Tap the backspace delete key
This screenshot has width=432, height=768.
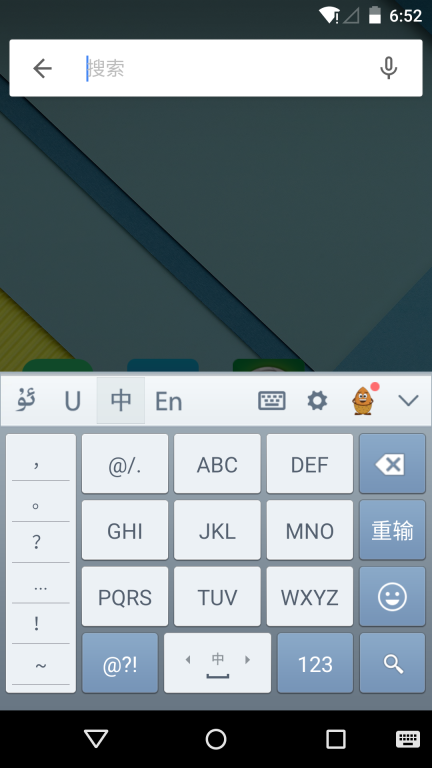tap(392, 463)
